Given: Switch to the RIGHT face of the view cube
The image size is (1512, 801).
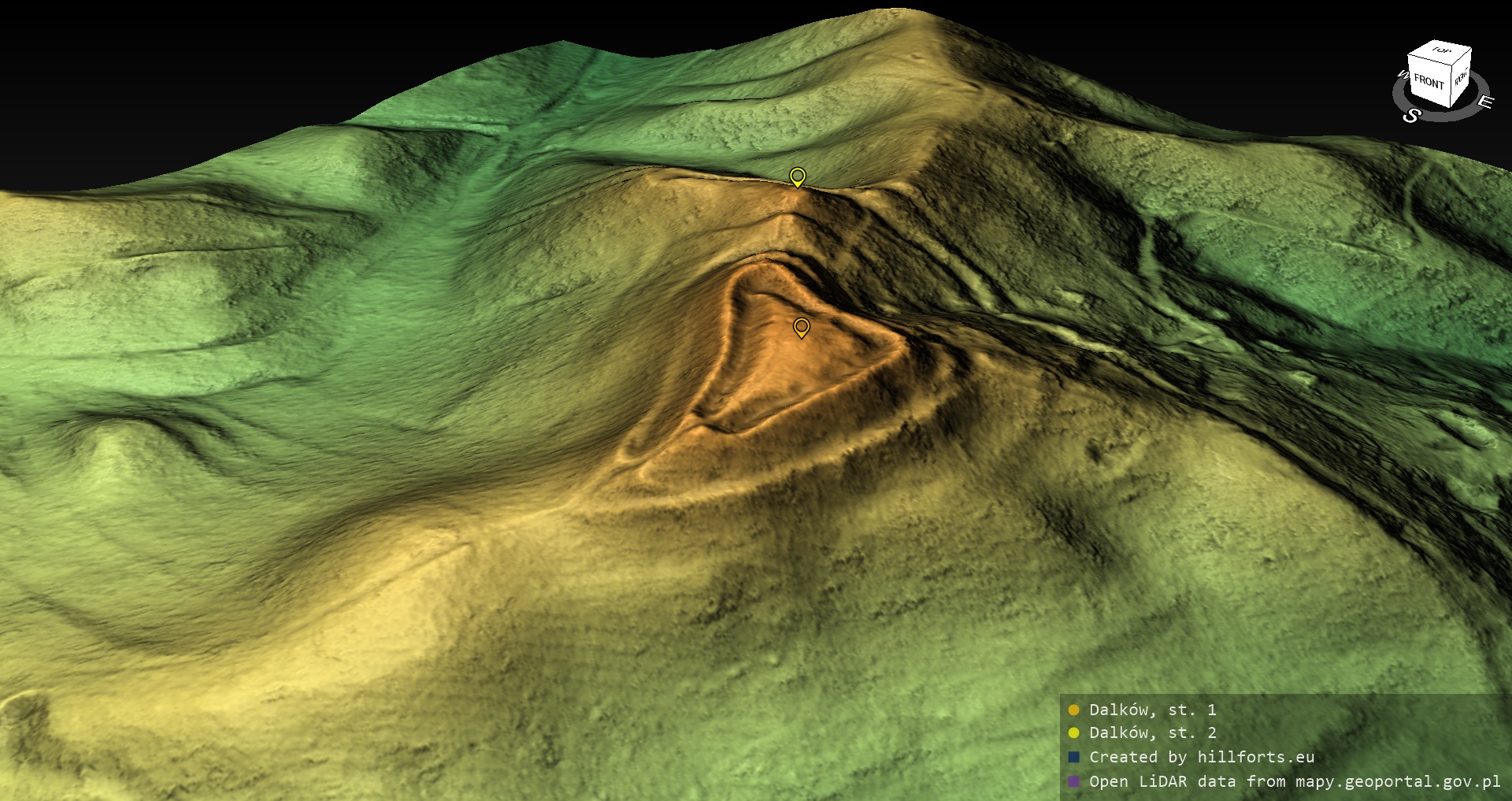Looking at the screenshot, I should point(1462,77).
